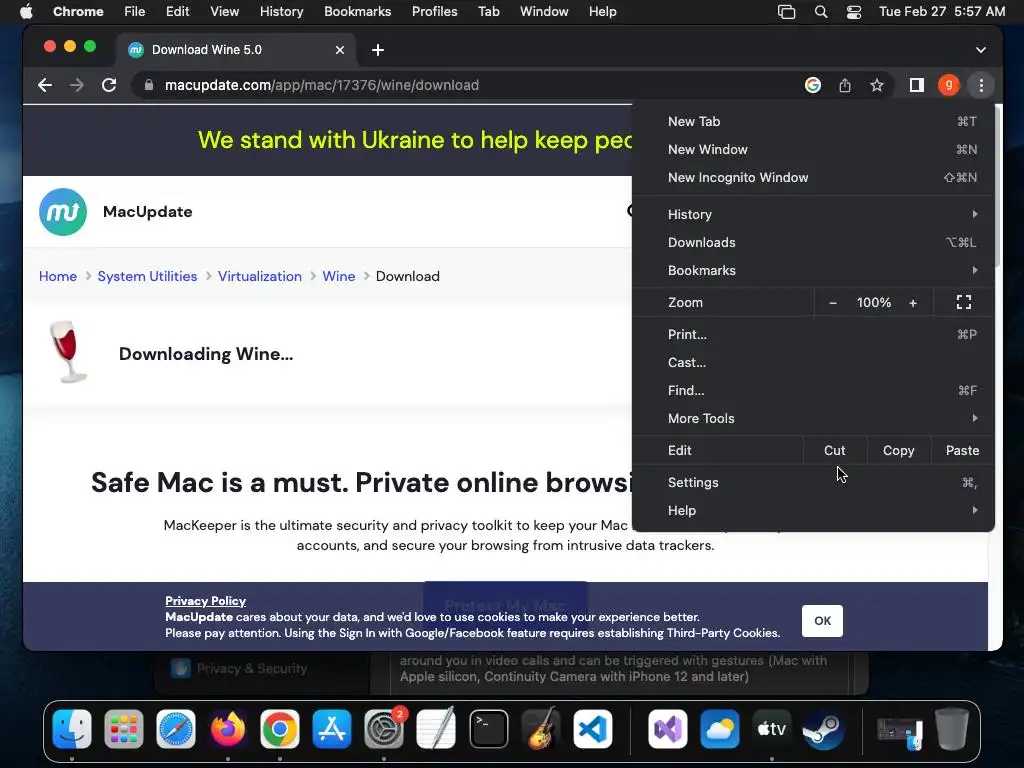Viewport: 1024px width, 768px height.
Task: Close the Chrome three-dot menu button
Action: pos(981,85)
